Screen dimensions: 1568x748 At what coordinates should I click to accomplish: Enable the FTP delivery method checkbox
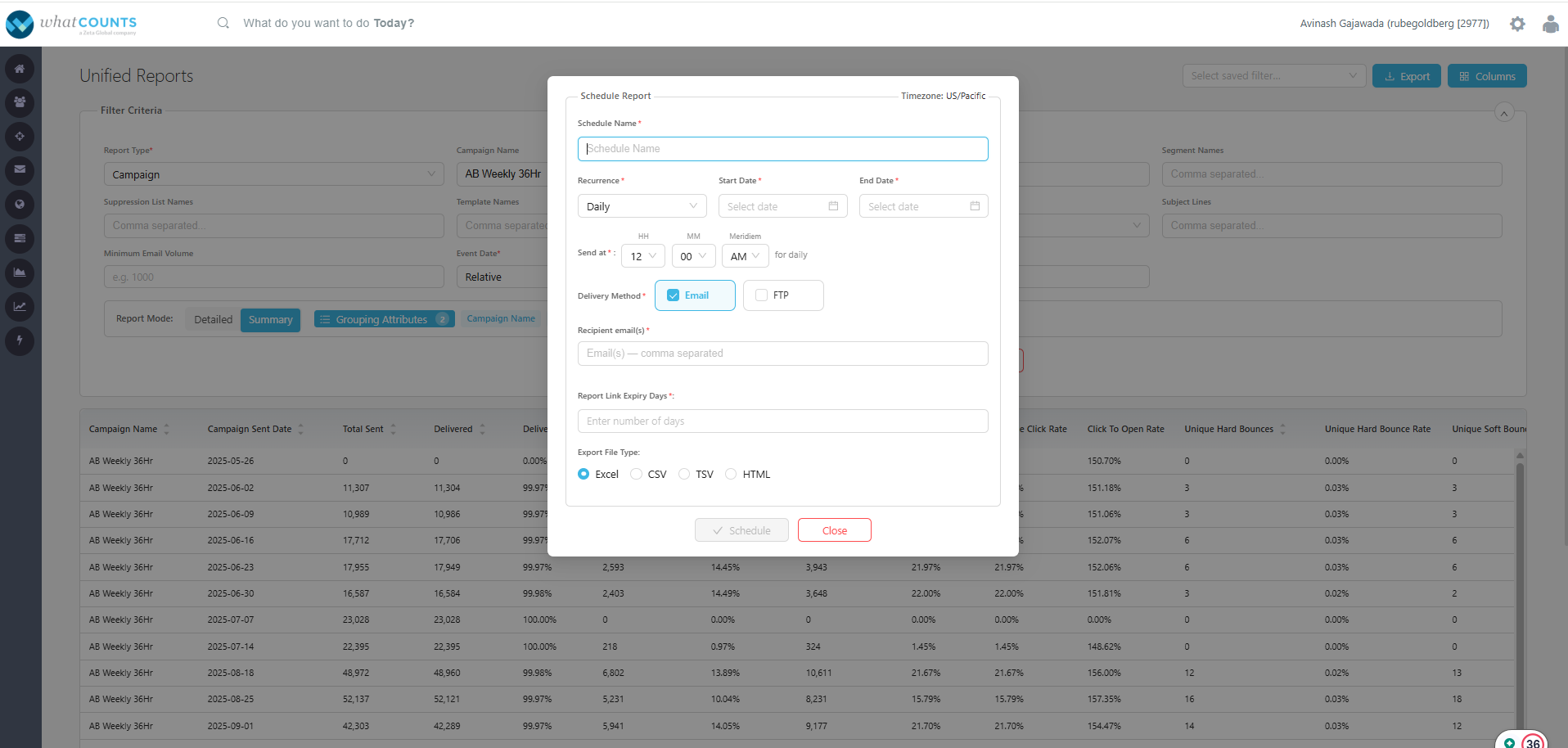click(761, 295)
